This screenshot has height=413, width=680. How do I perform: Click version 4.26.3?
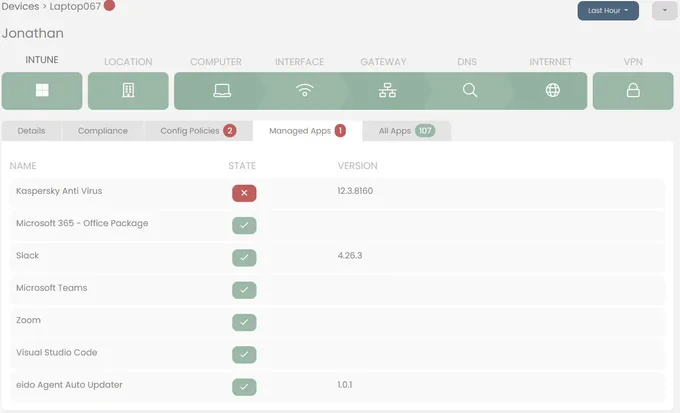pos(350,256)
